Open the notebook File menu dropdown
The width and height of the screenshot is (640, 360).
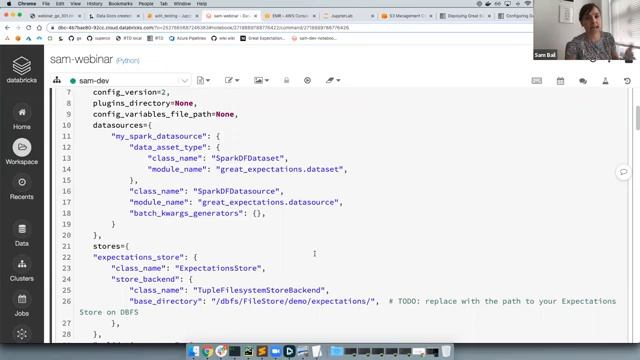pyautogui.click(x=203, y=80)
